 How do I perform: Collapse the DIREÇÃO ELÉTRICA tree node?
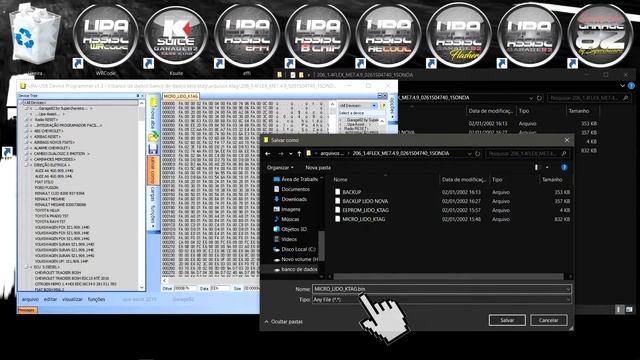27,165
